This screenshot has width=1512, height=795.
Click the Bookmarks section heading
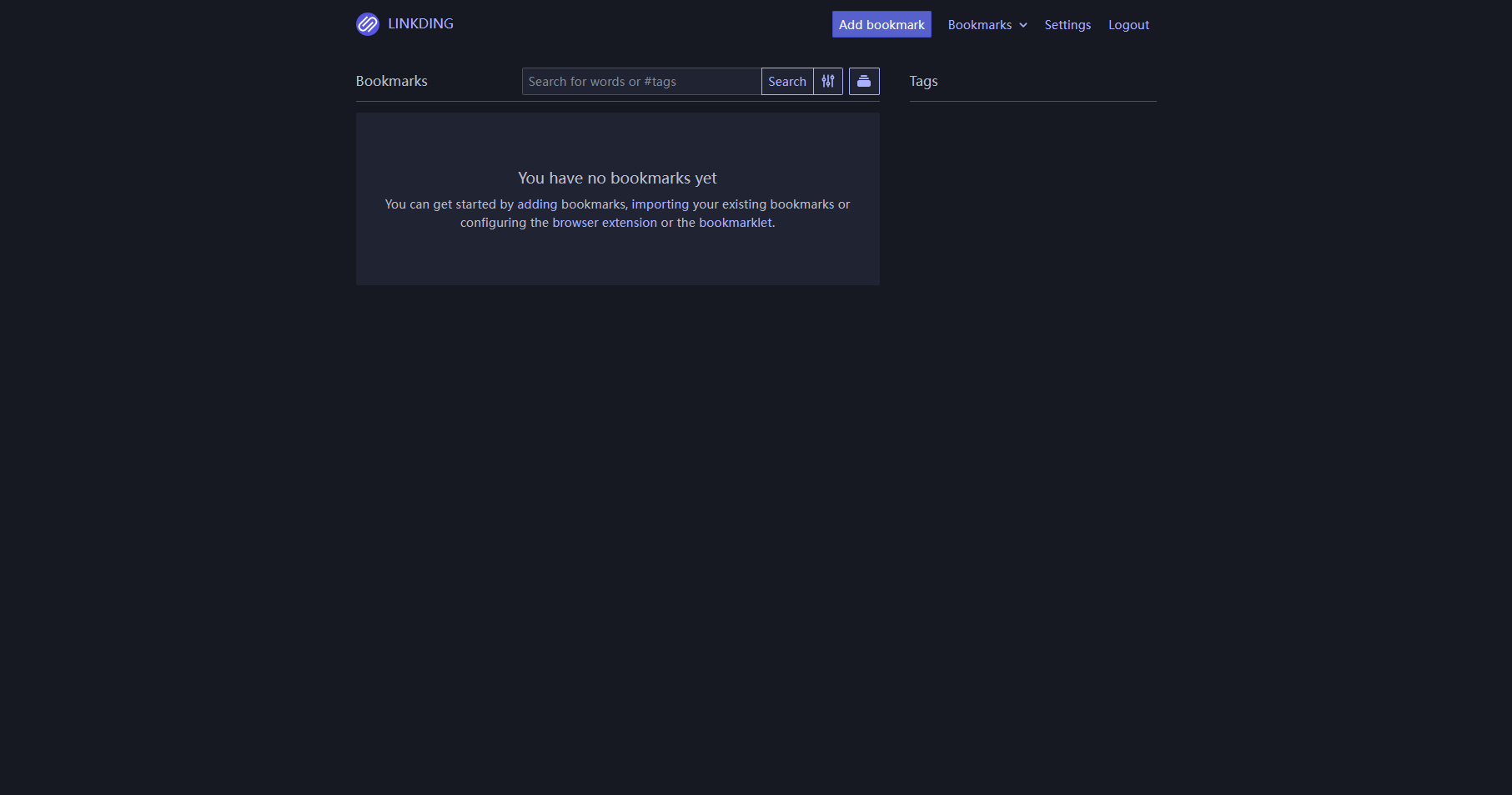click(x=391, y=81)
